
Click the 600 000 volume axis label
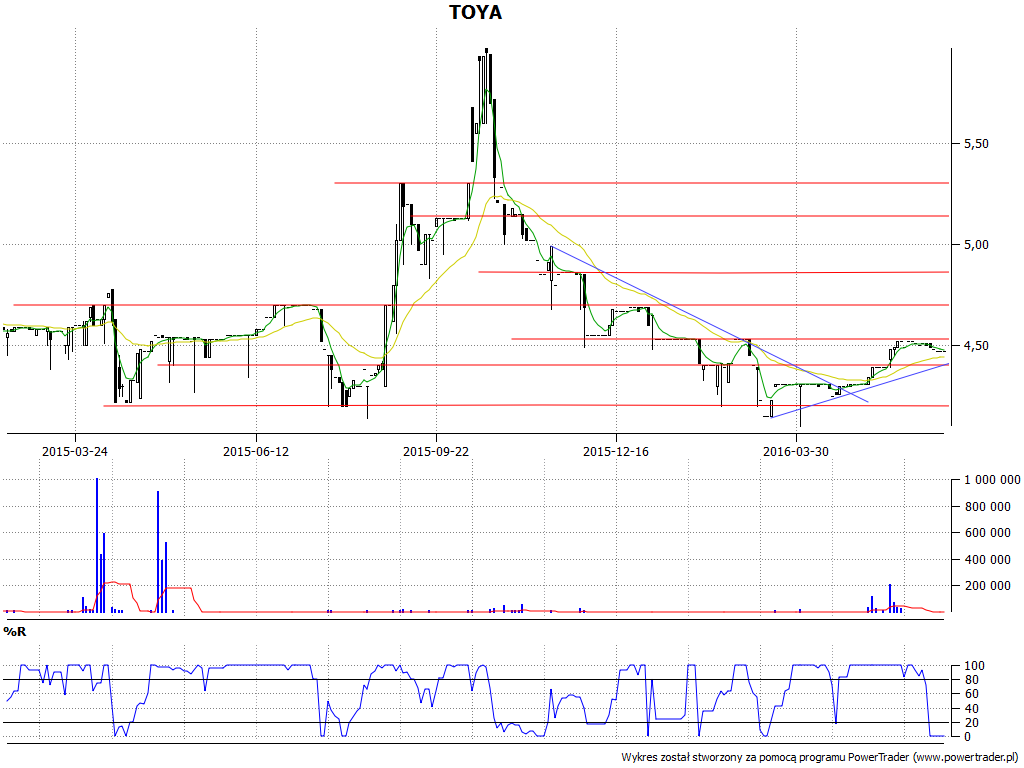pyautogui.click(x=987, y=533)
